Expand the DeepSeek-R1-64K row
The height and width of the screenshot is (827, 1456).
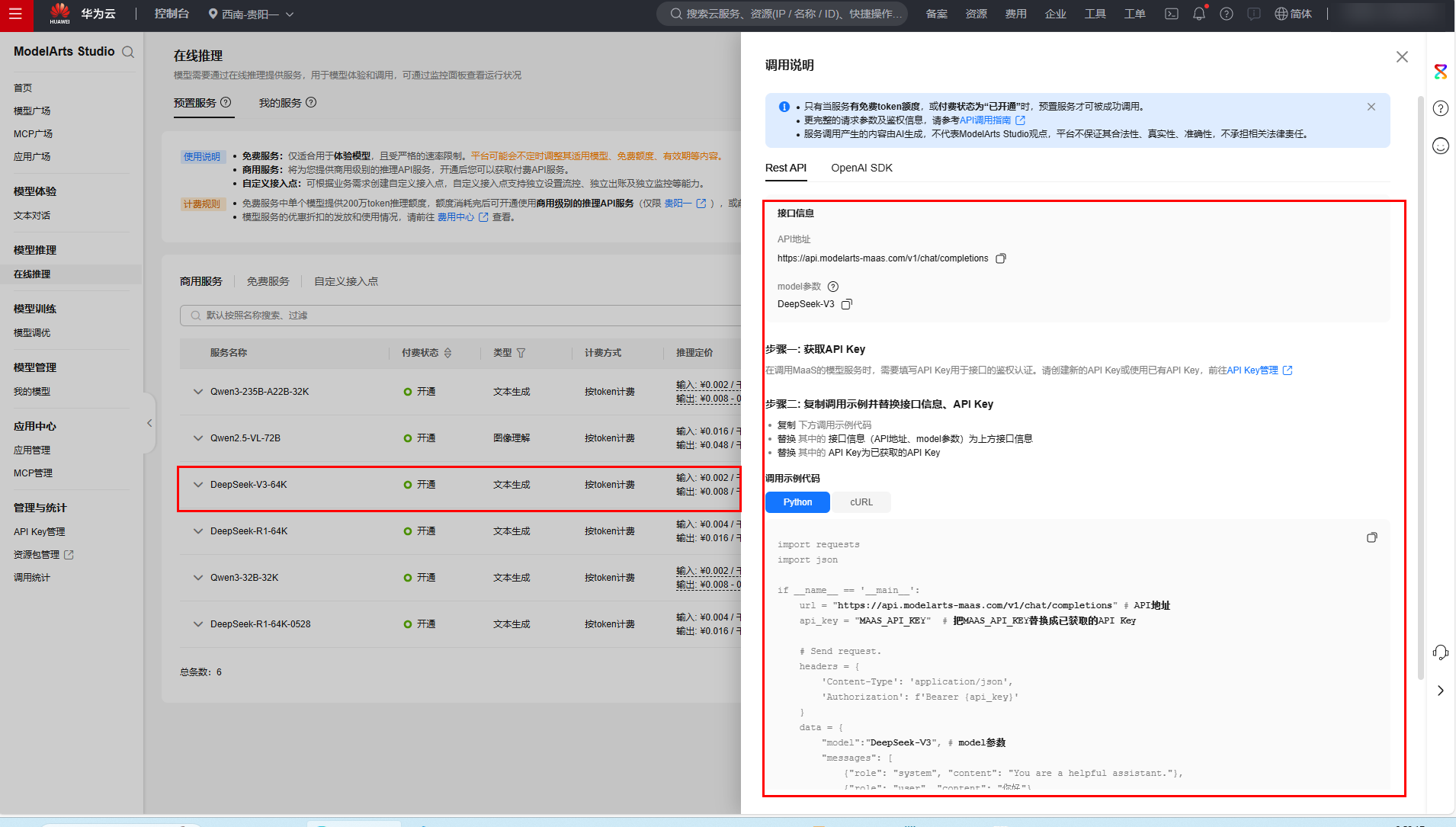[x=198, y=531]
